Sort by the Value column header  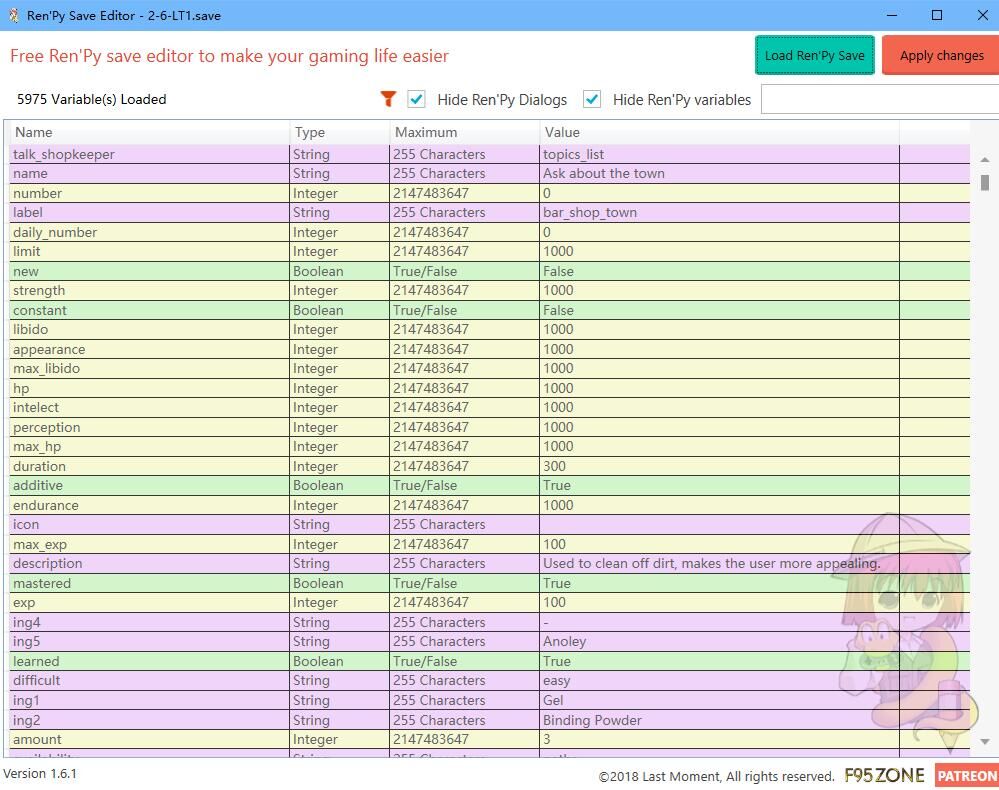pos(718,132)
